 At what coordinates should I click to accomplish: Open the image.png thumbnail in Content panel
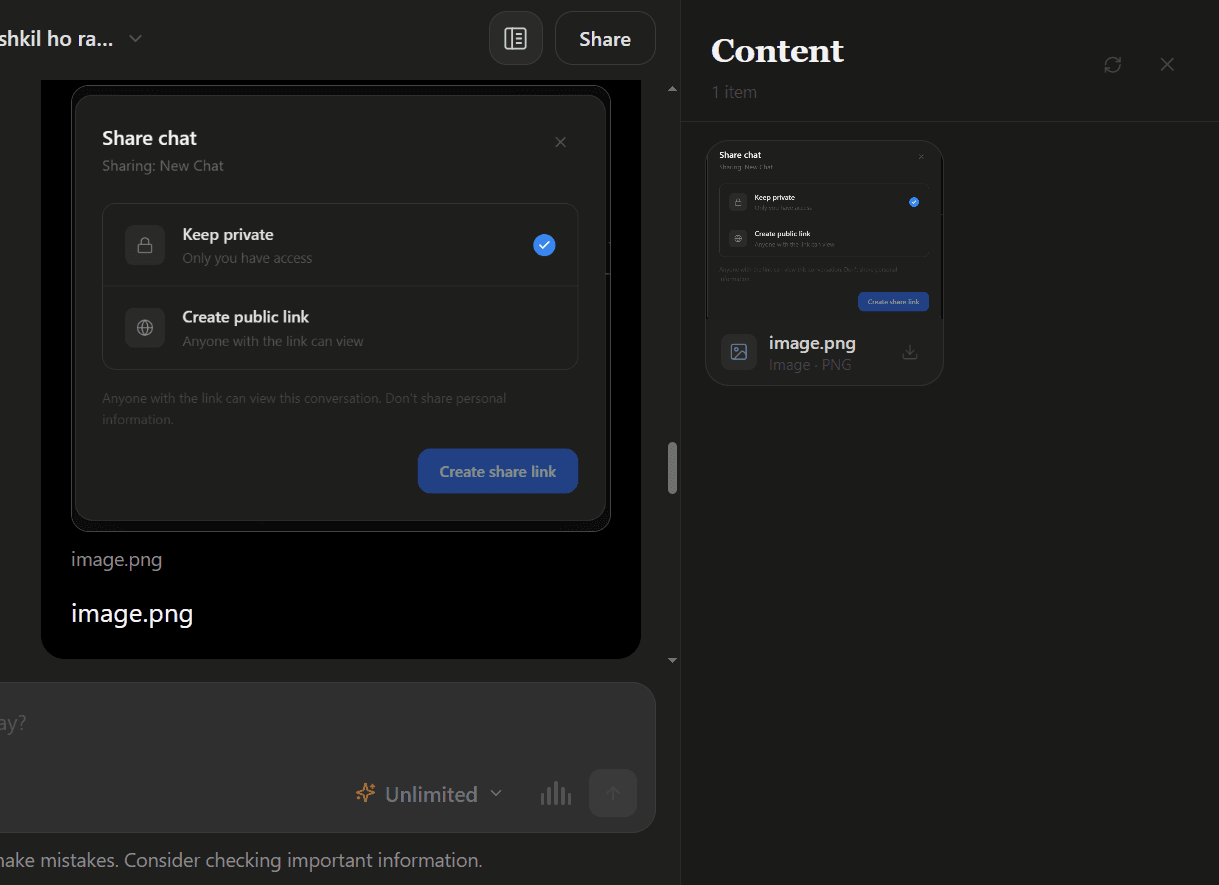(x=824, y=230)
